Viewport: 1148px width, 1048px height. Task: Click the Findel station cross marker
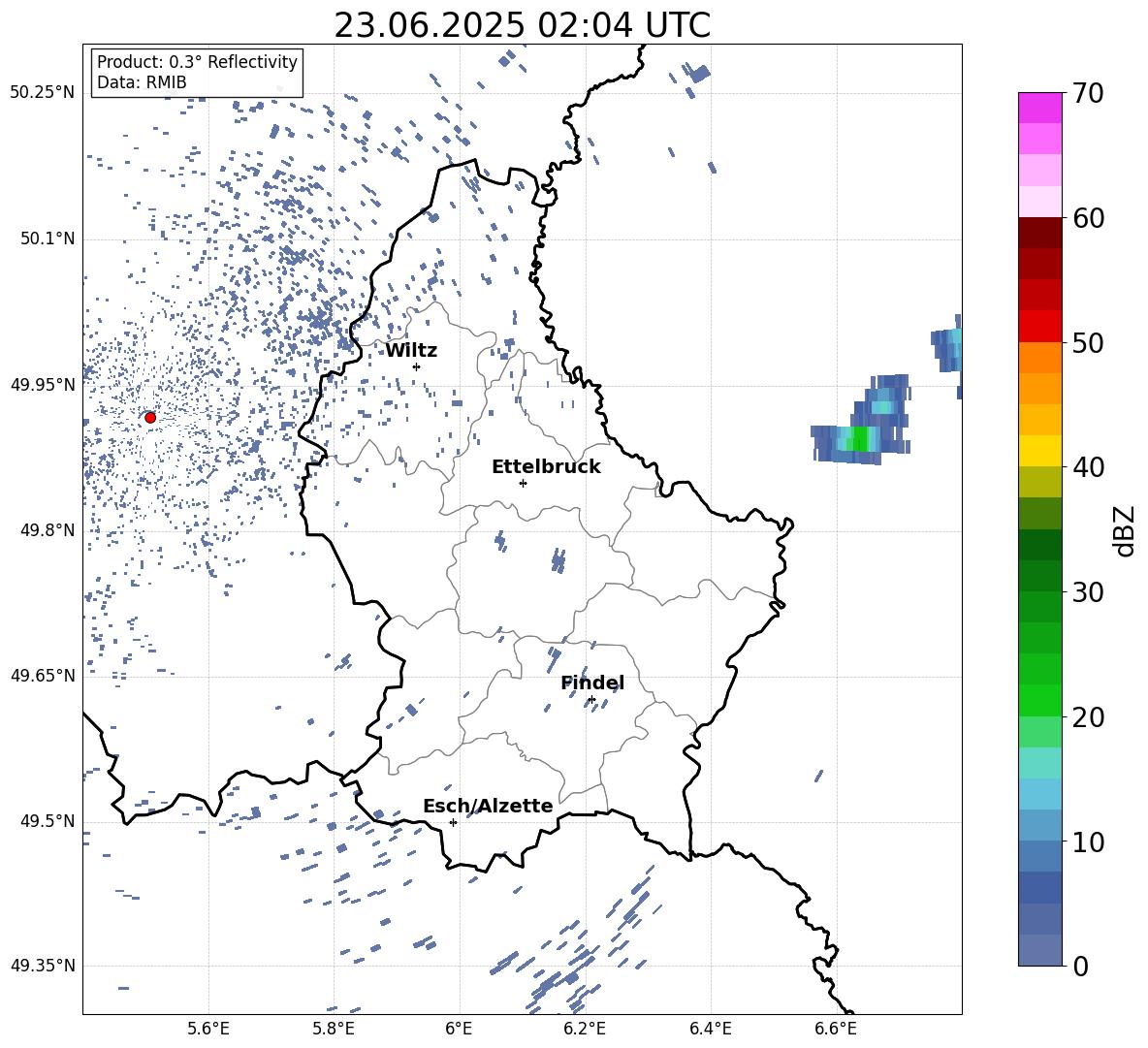point(591,700)
